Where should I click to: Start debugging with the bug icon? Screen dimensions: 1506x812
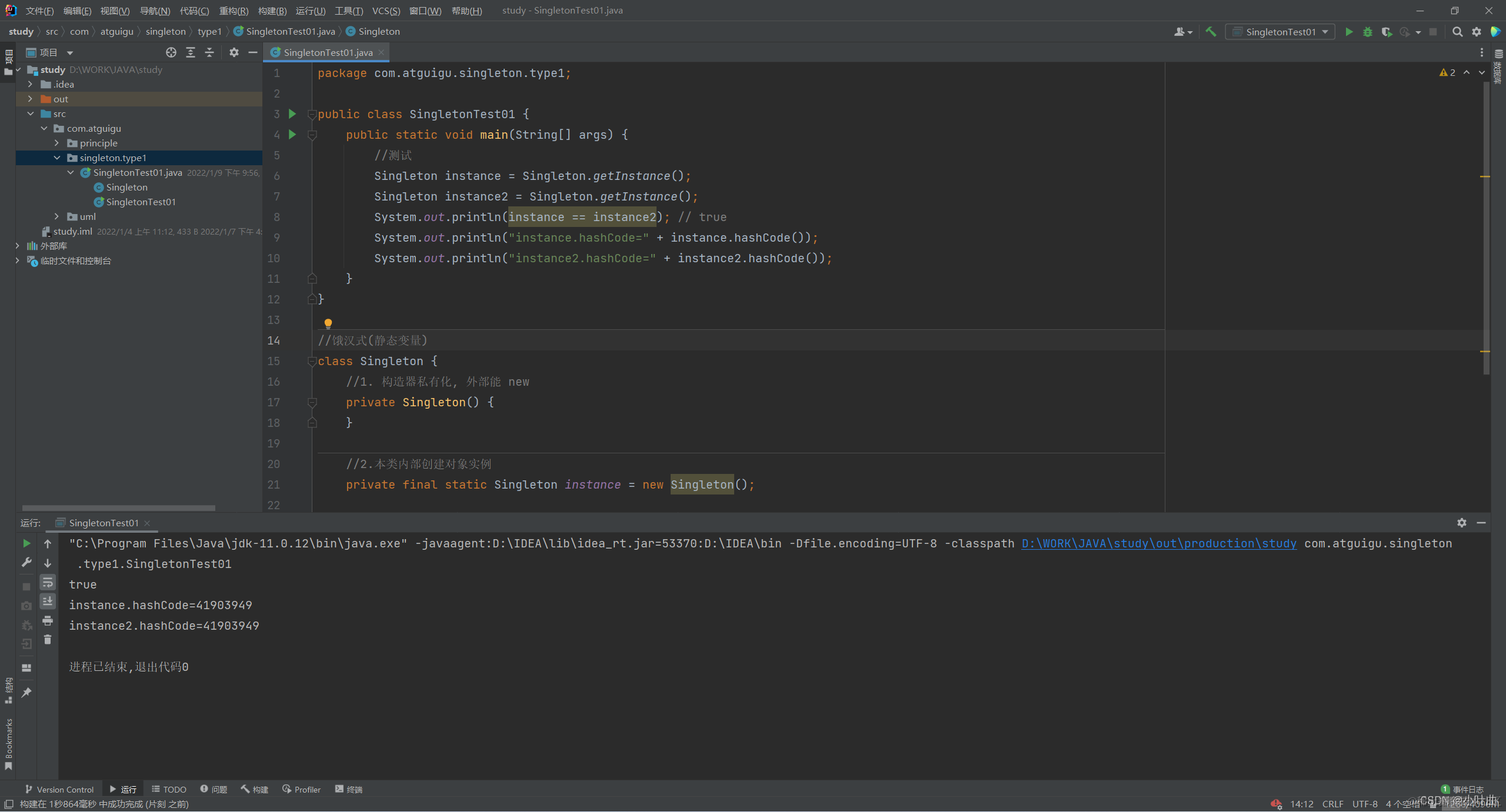pos(1368,32)
